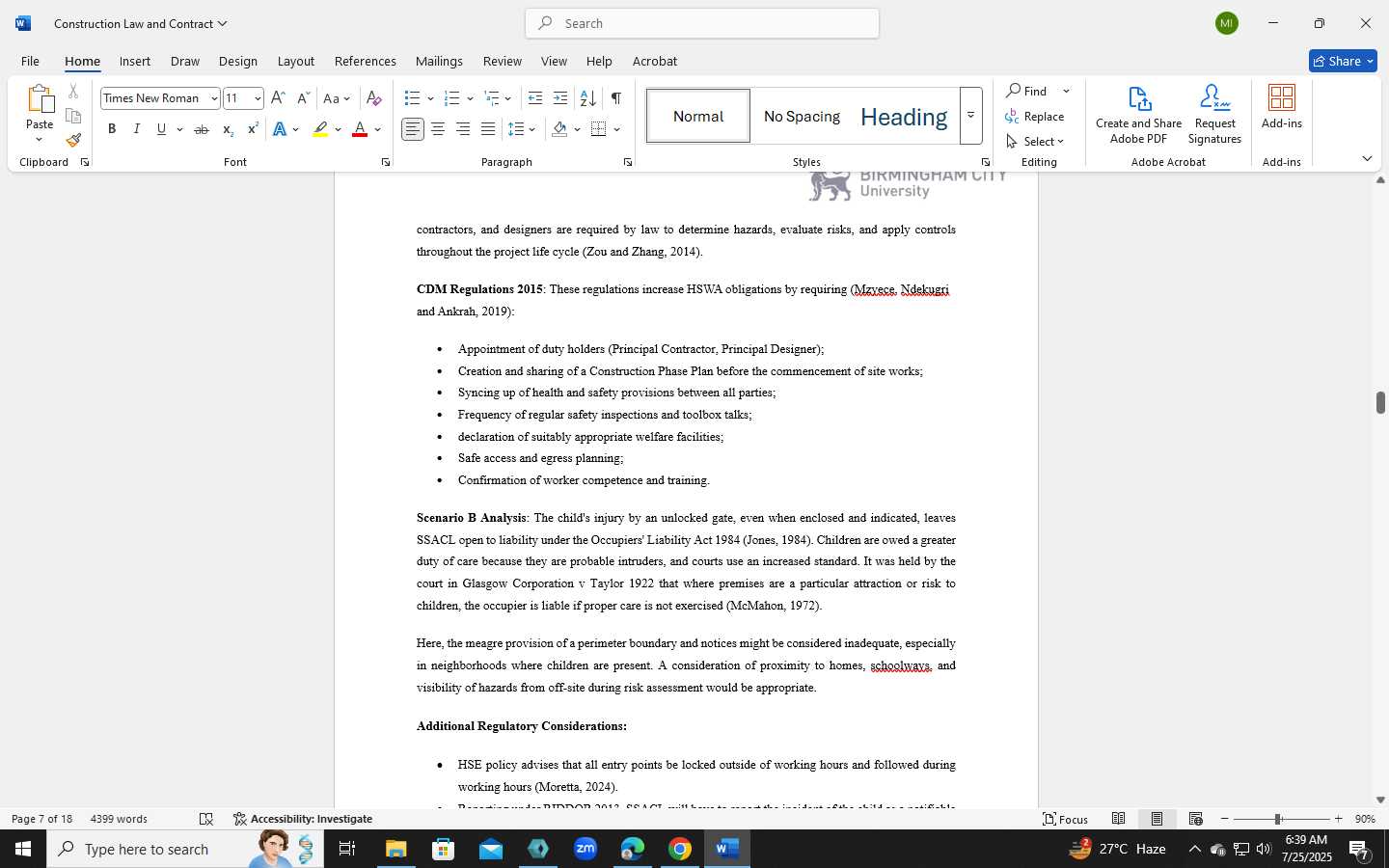Open the Review tab
The width and height of the screenshot is (1389, 868).
tap(502, 61)
